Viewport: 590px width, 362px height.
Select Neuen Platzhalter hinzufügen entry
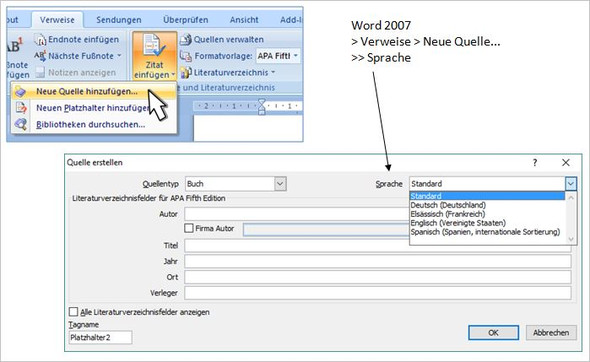pos(94,108)
